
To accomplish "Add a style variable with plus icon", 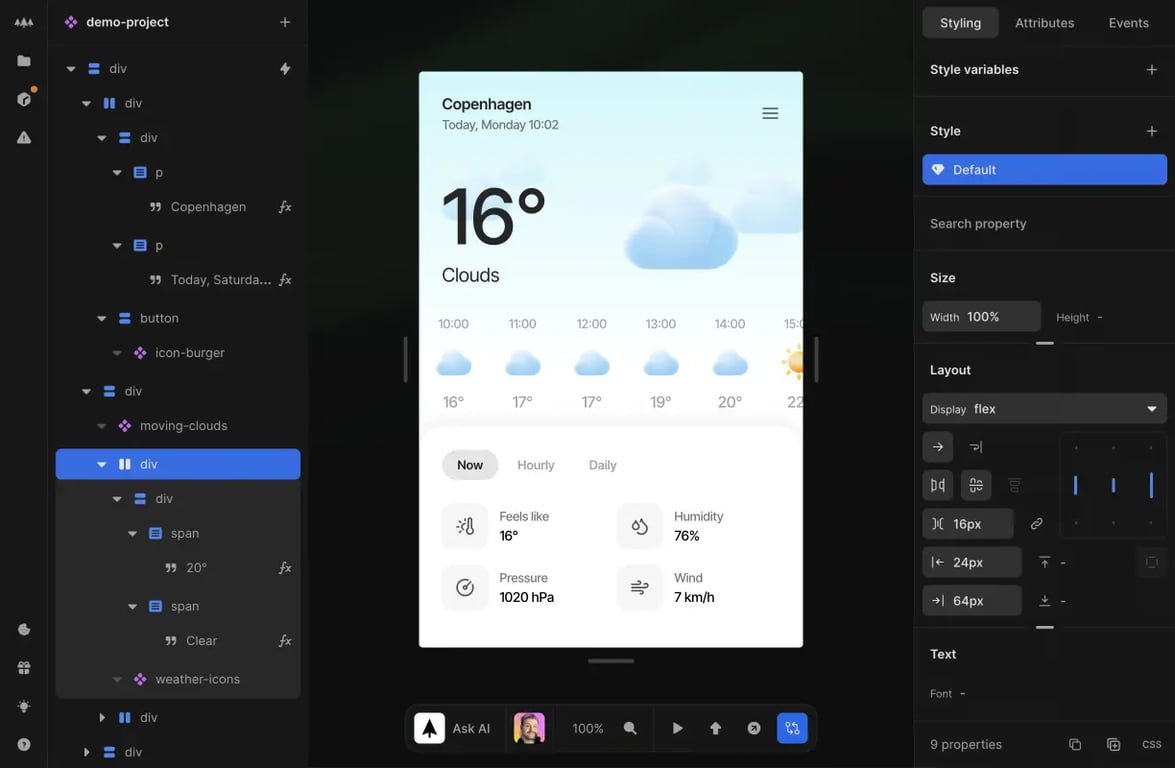I will 1151,70.
